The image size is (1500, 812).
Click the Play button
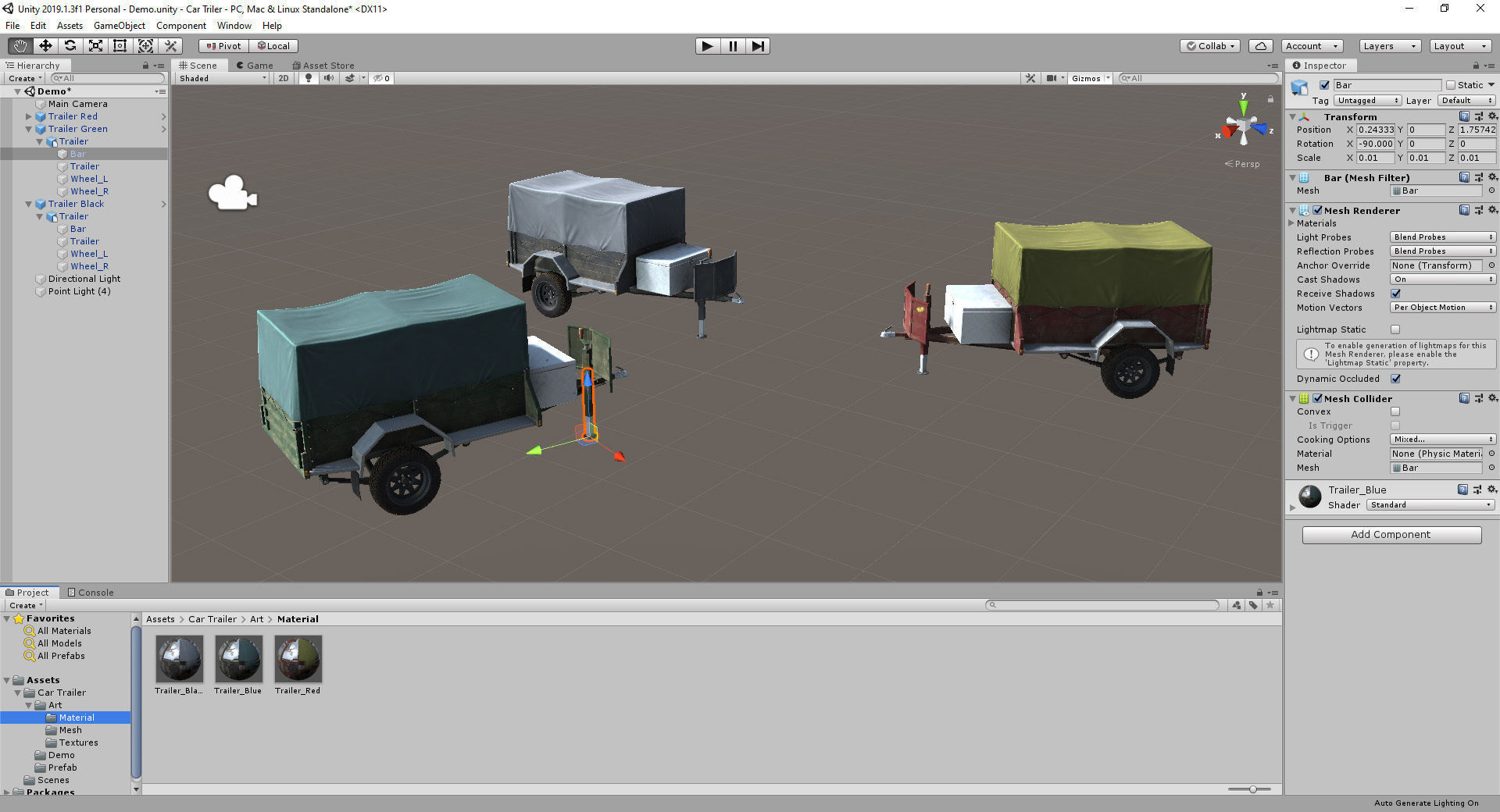point(708,46)
